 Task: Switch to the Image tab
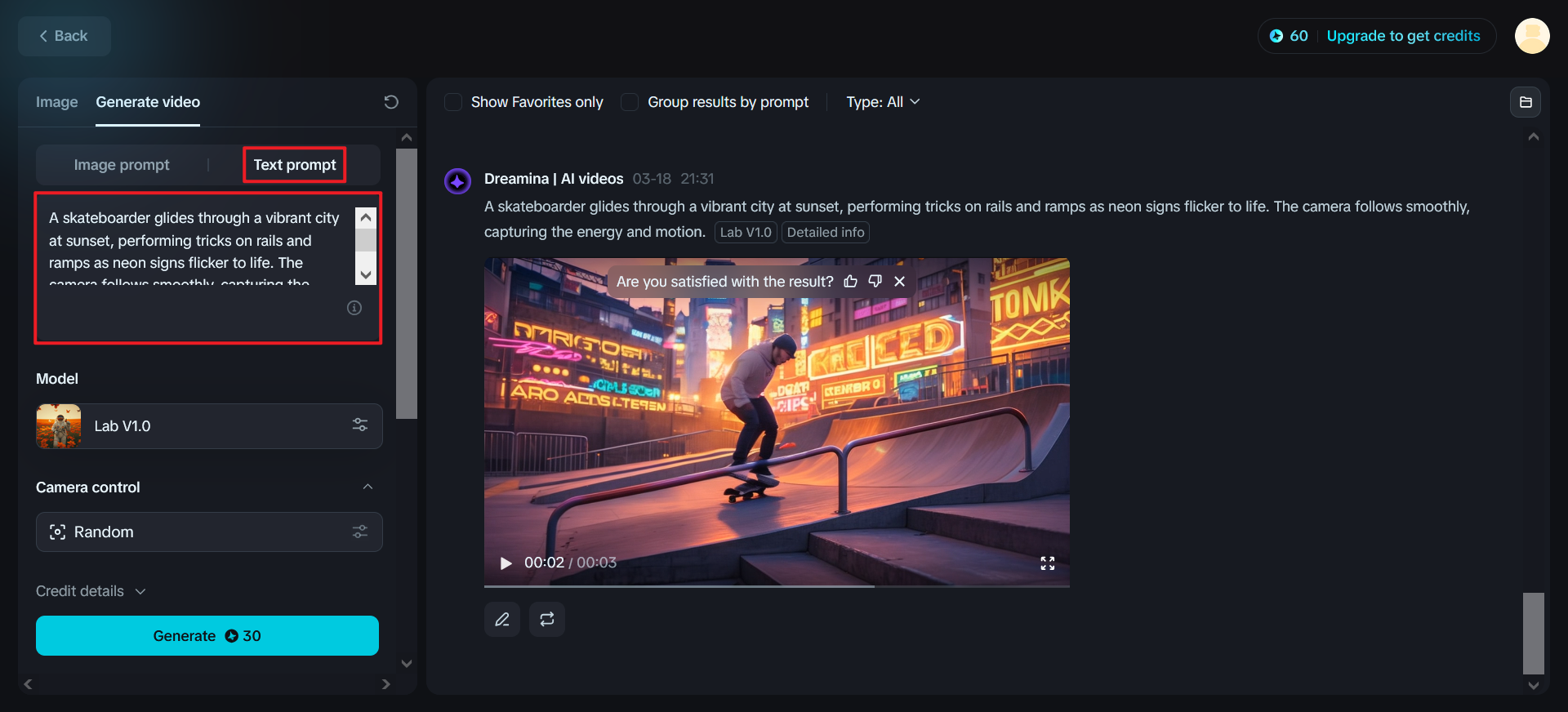[57, 102]
